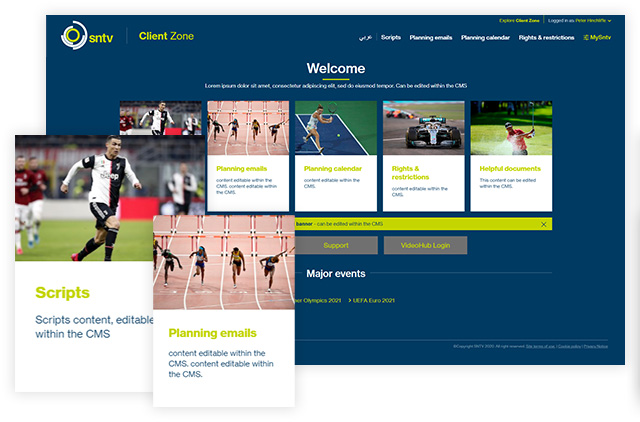Click the golfer Helpful documents image
640x422 pixels.
coord(510,127)
